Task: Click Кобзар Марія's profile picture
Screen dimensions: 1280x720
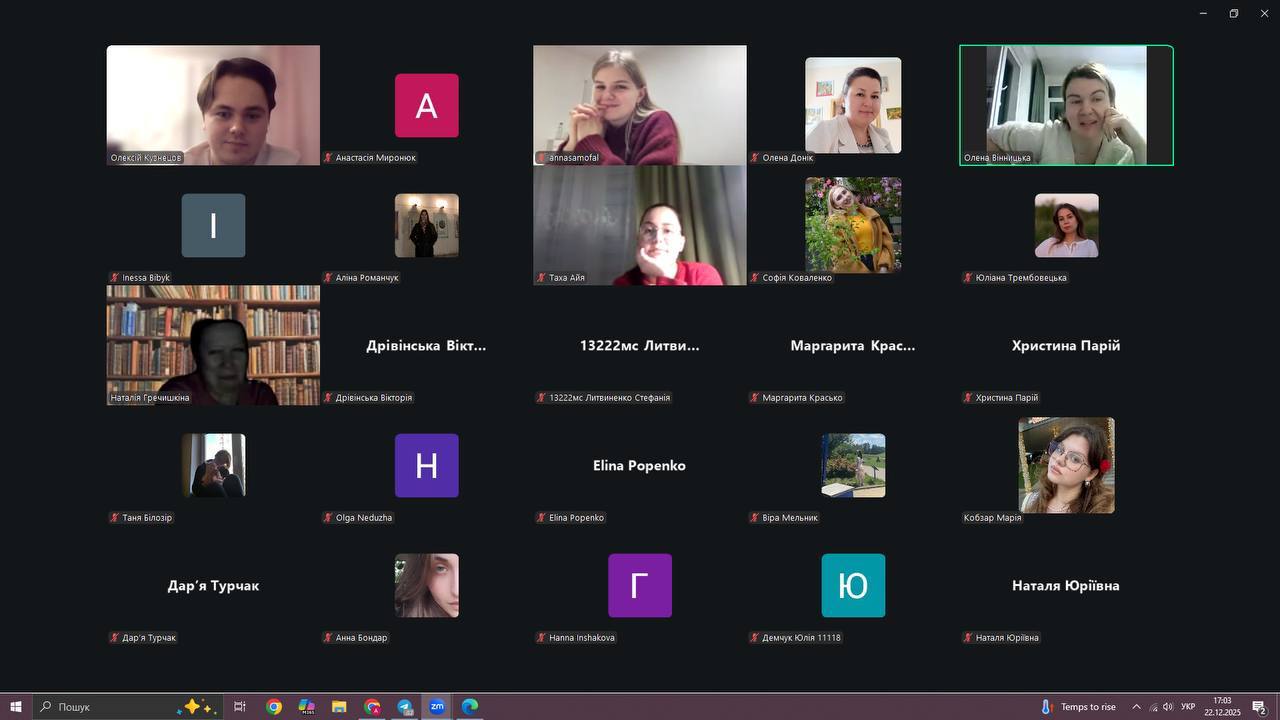Action: pos(1066,465)
